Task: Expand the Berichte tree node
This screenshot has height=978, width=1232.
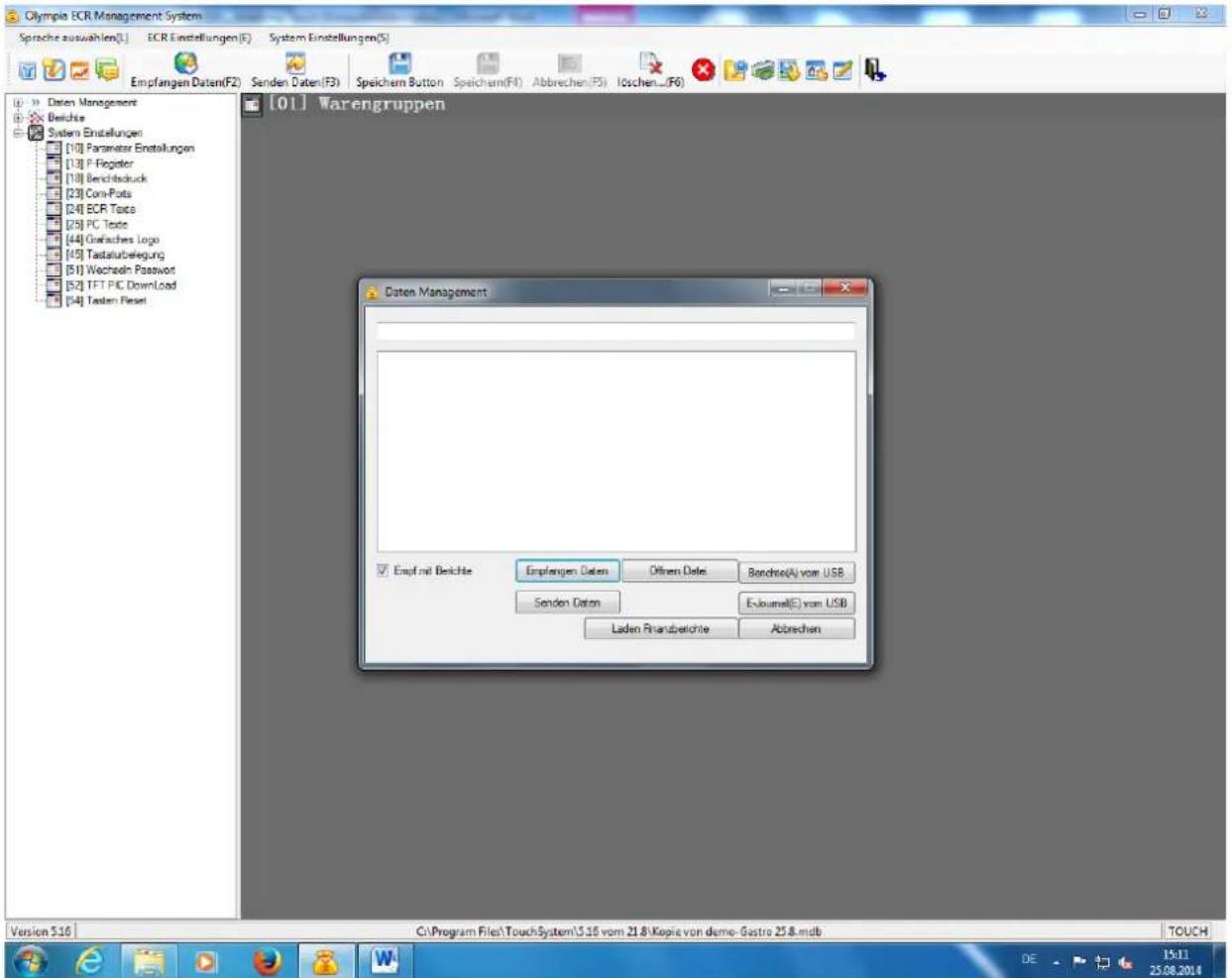Action: (18, 117)
